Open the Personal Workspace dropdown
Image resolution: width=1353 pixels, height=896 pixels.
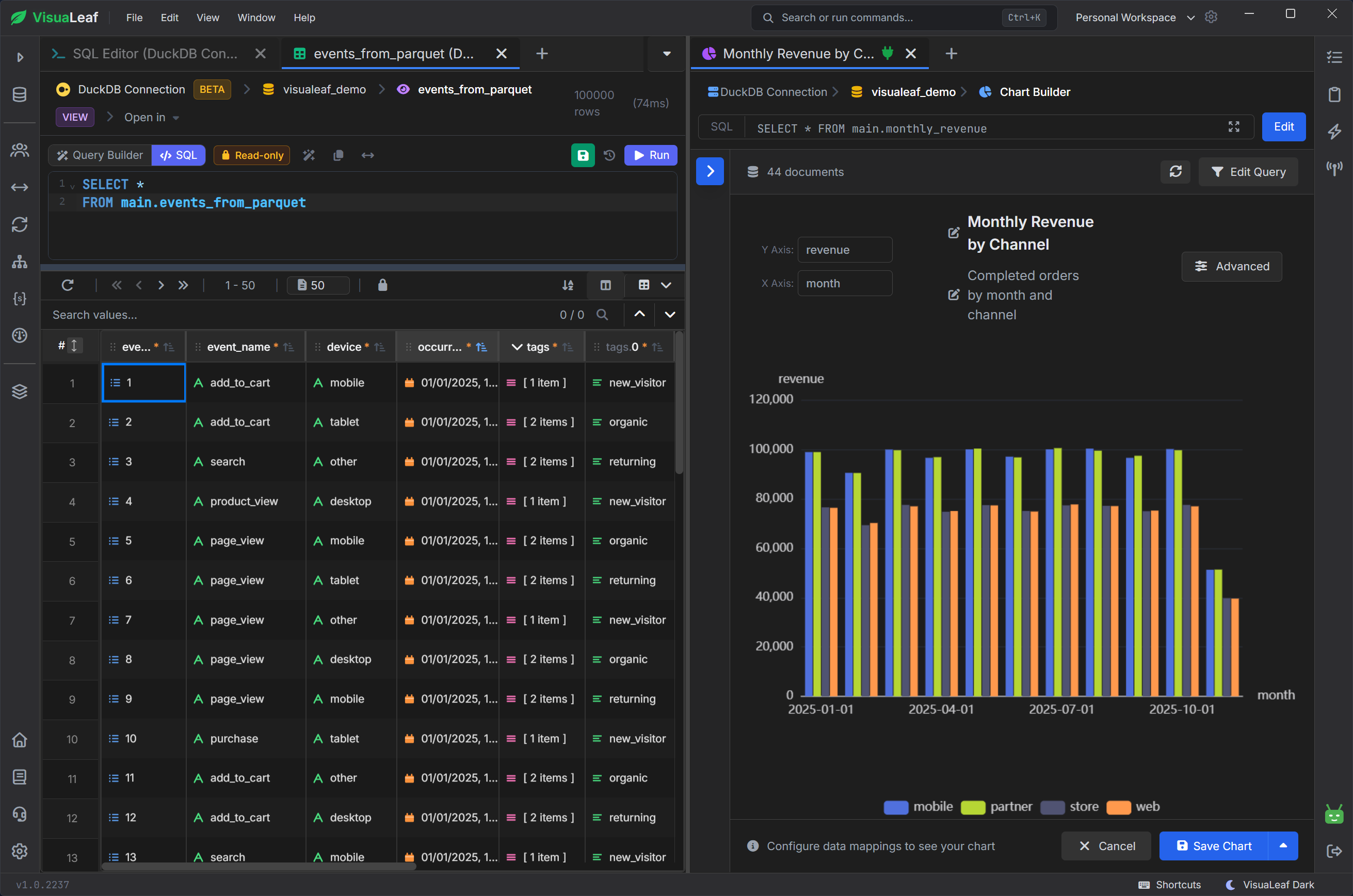coord(1135,17)
